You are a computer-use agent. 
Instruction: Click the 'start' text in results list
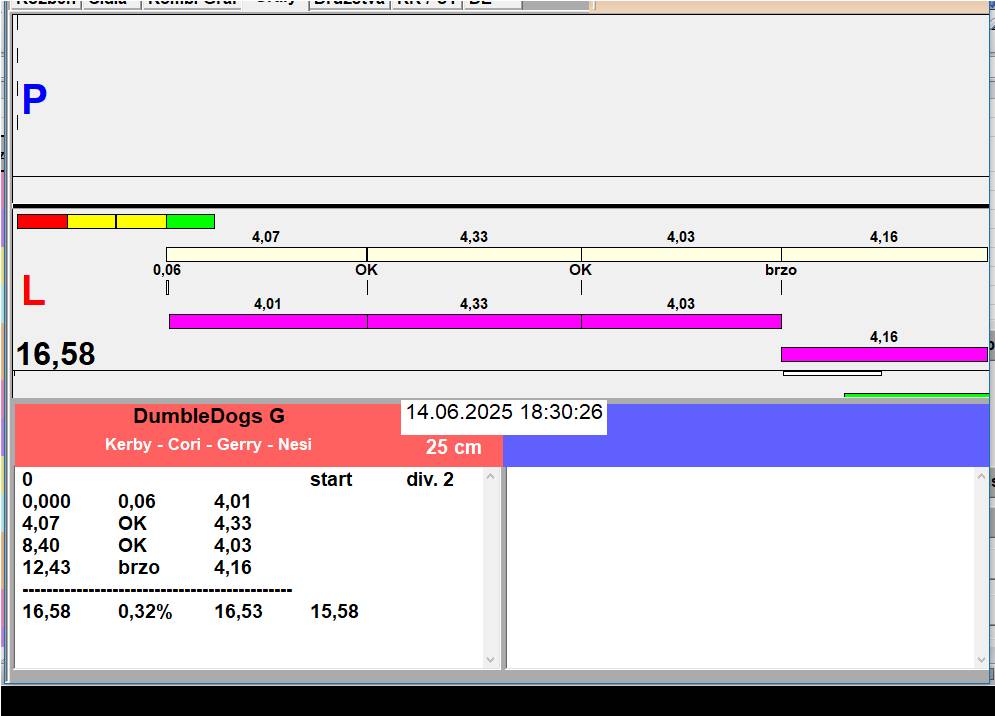click(331, 479)
